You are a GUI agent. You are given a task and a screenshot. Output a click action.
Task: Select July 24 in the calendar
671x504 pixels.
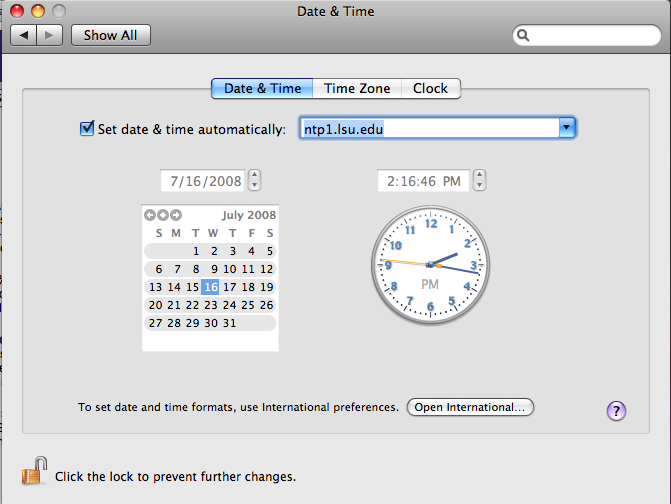click(229, 305)
